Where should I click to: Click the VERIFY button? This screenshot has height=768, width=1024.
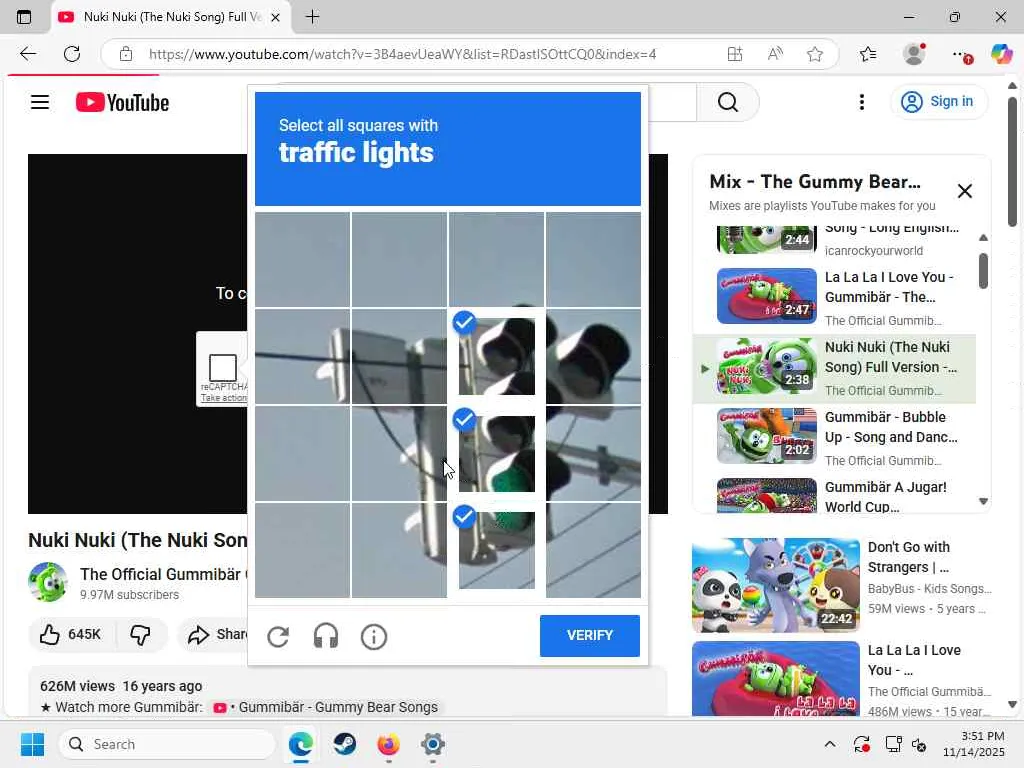click(x=590, y=635)
